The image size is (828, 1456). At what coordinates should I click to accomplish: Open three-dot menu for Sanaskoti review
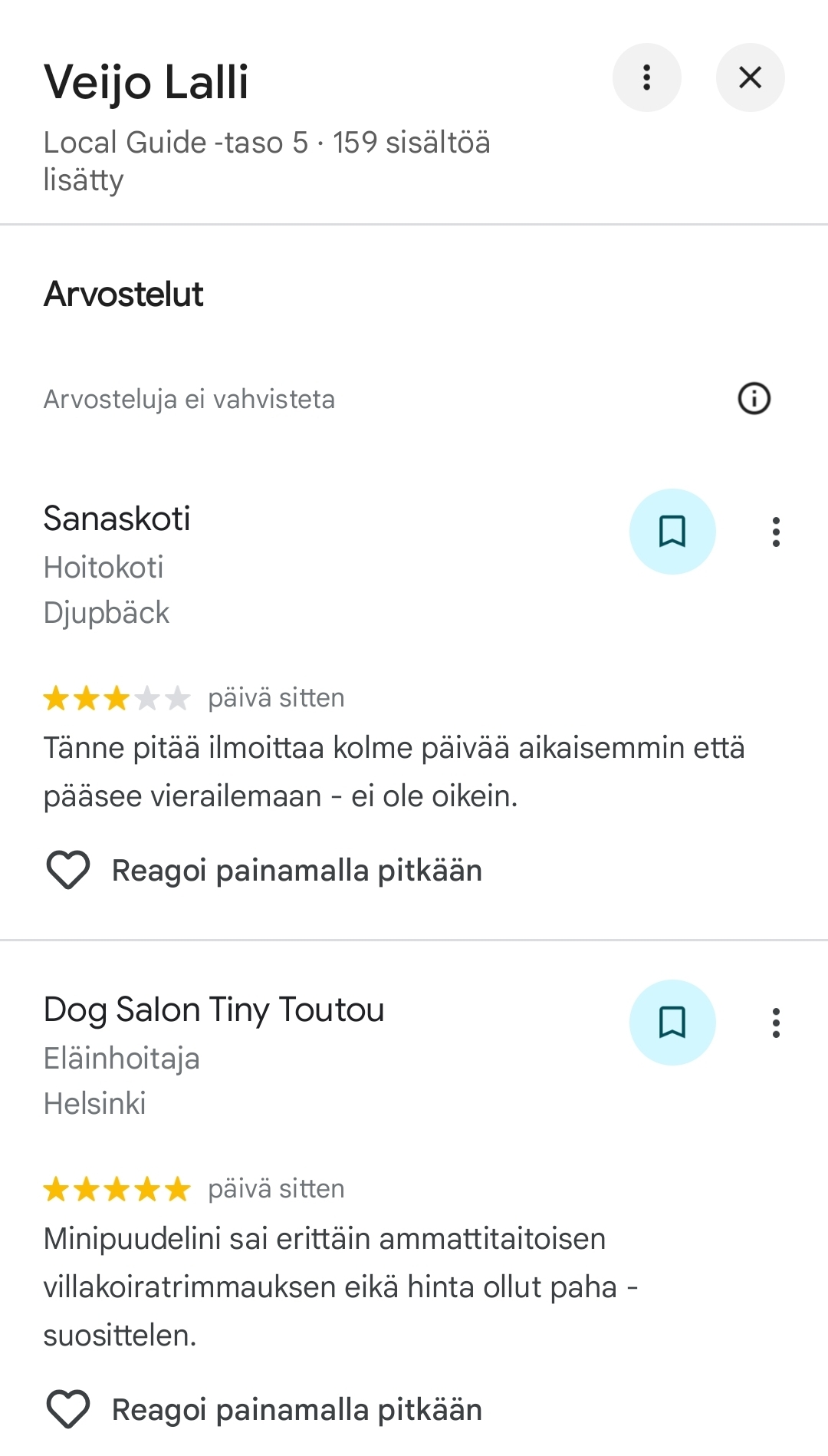(776, 532)
